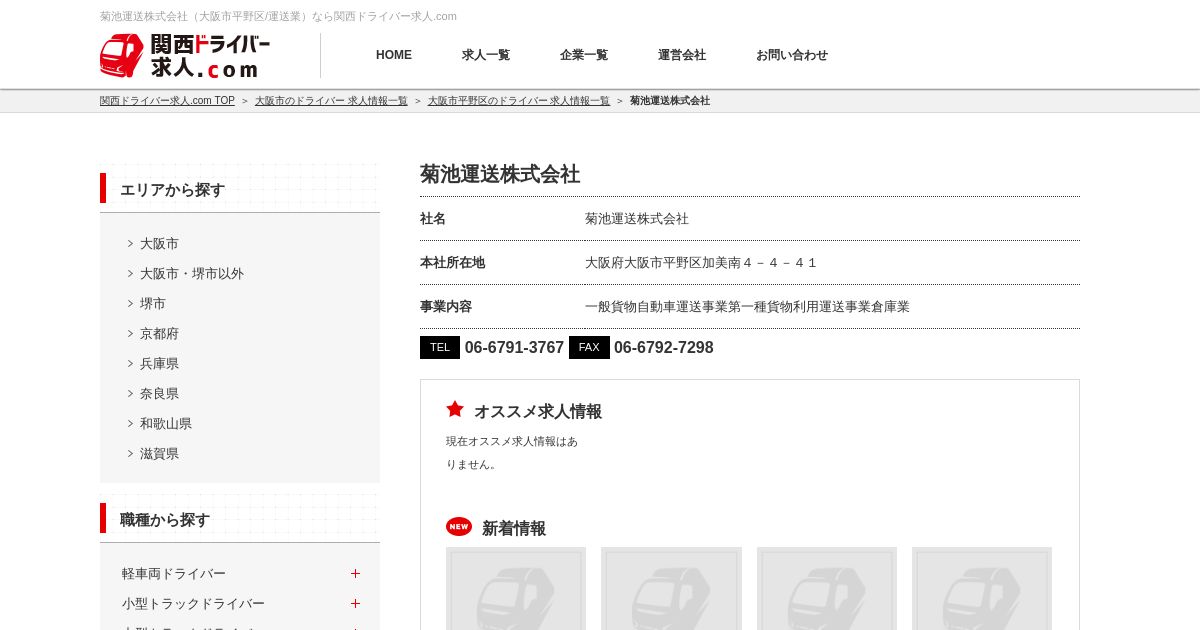The image size is (1200, 630).
Task: Click the オススメ求人情報 heading
Action: pos(538,411)
